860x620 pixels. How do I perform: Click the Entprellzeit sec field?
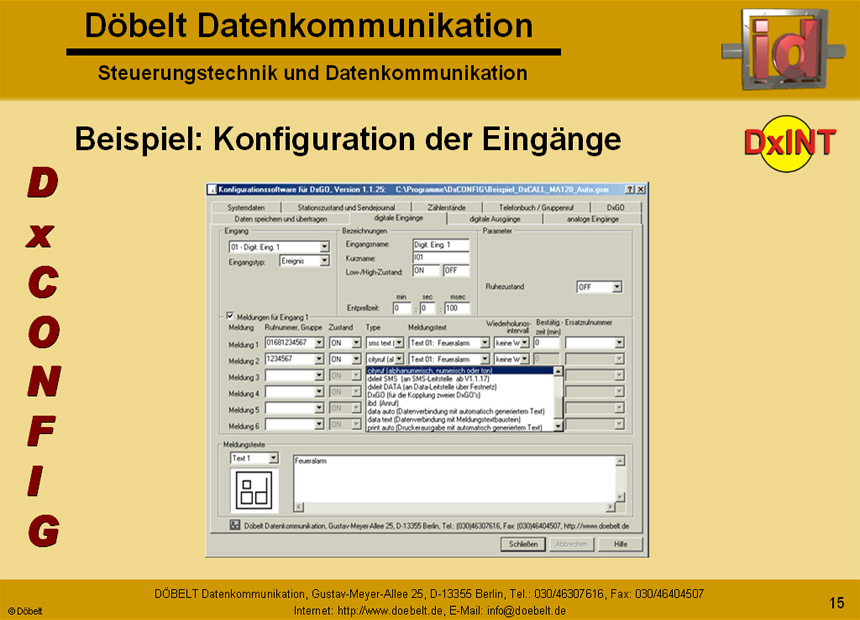coord(428,308)
